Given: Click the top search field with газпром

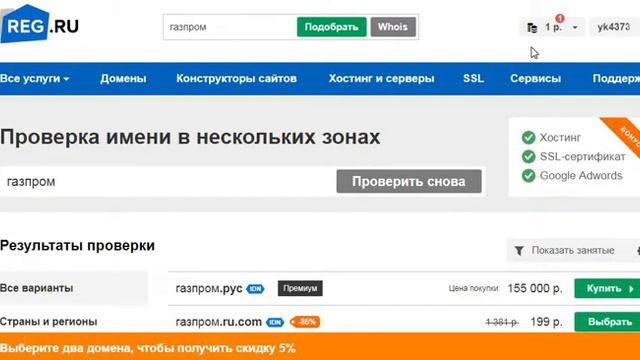Looking at the screenshot, I should [x=229, y=27].
